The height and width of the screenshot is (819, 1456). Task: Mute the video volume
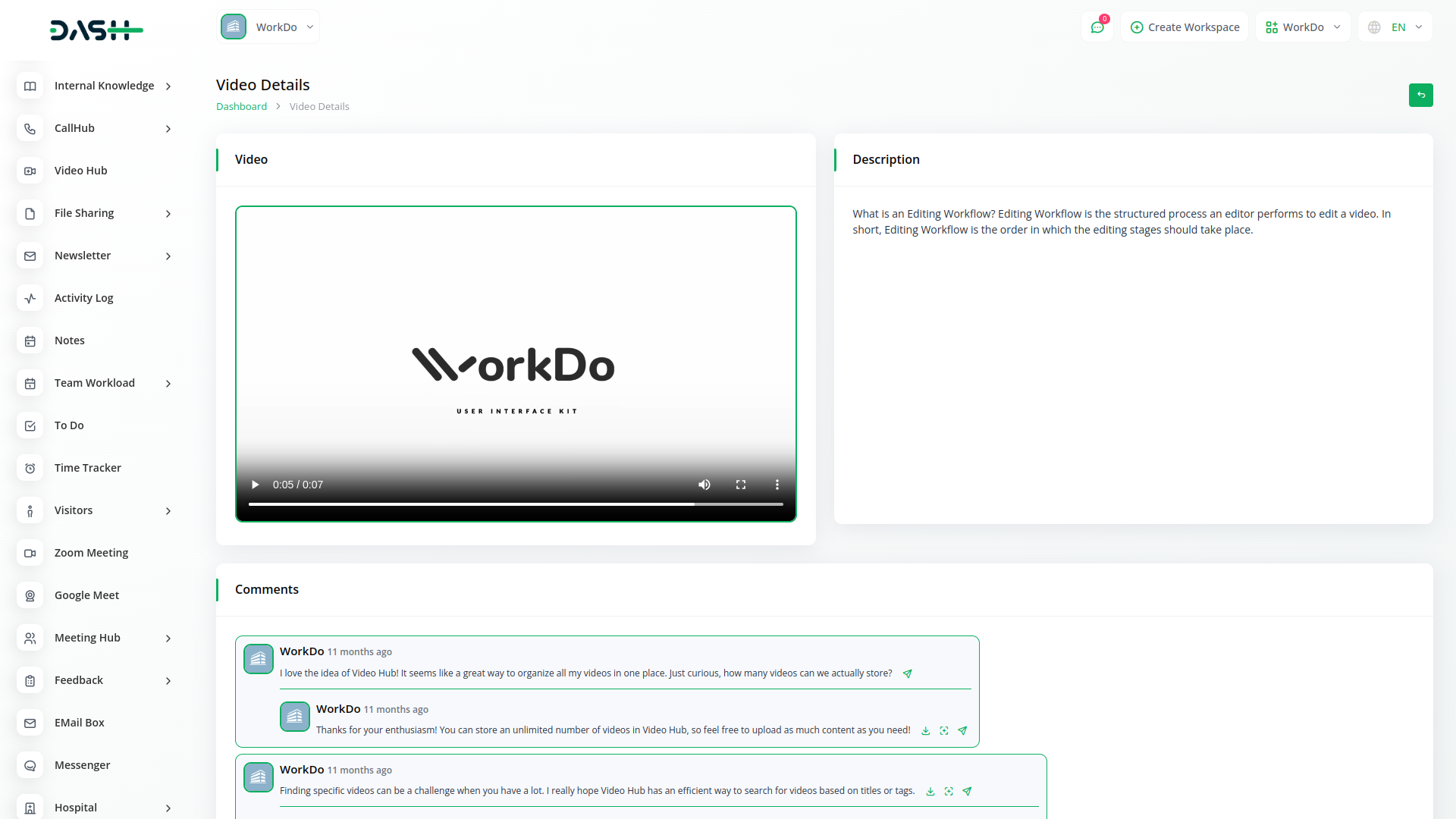click(x=704, y=485)
